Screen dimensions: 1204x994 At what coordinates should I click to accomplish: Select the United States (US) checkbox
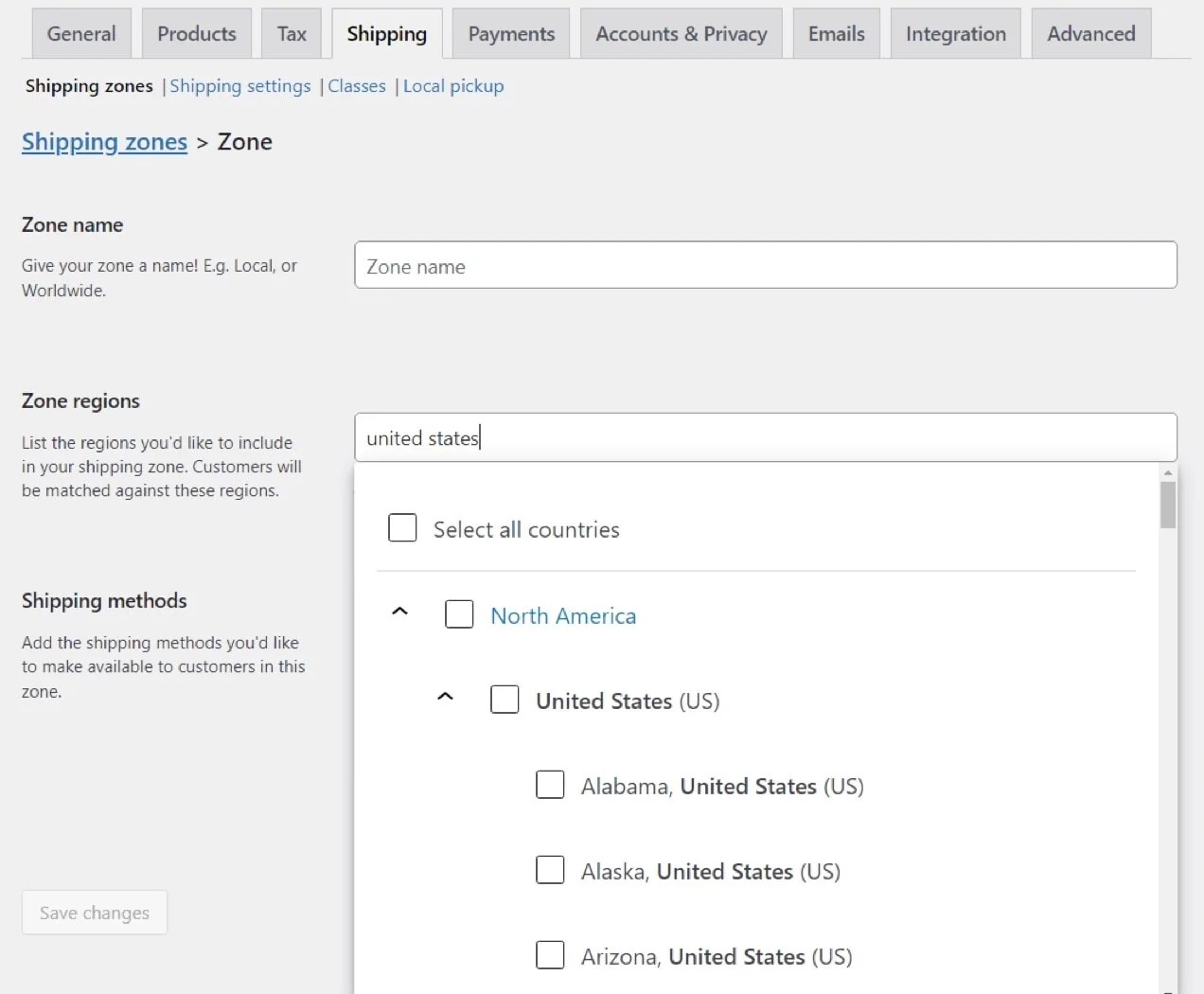coord(505,700)
